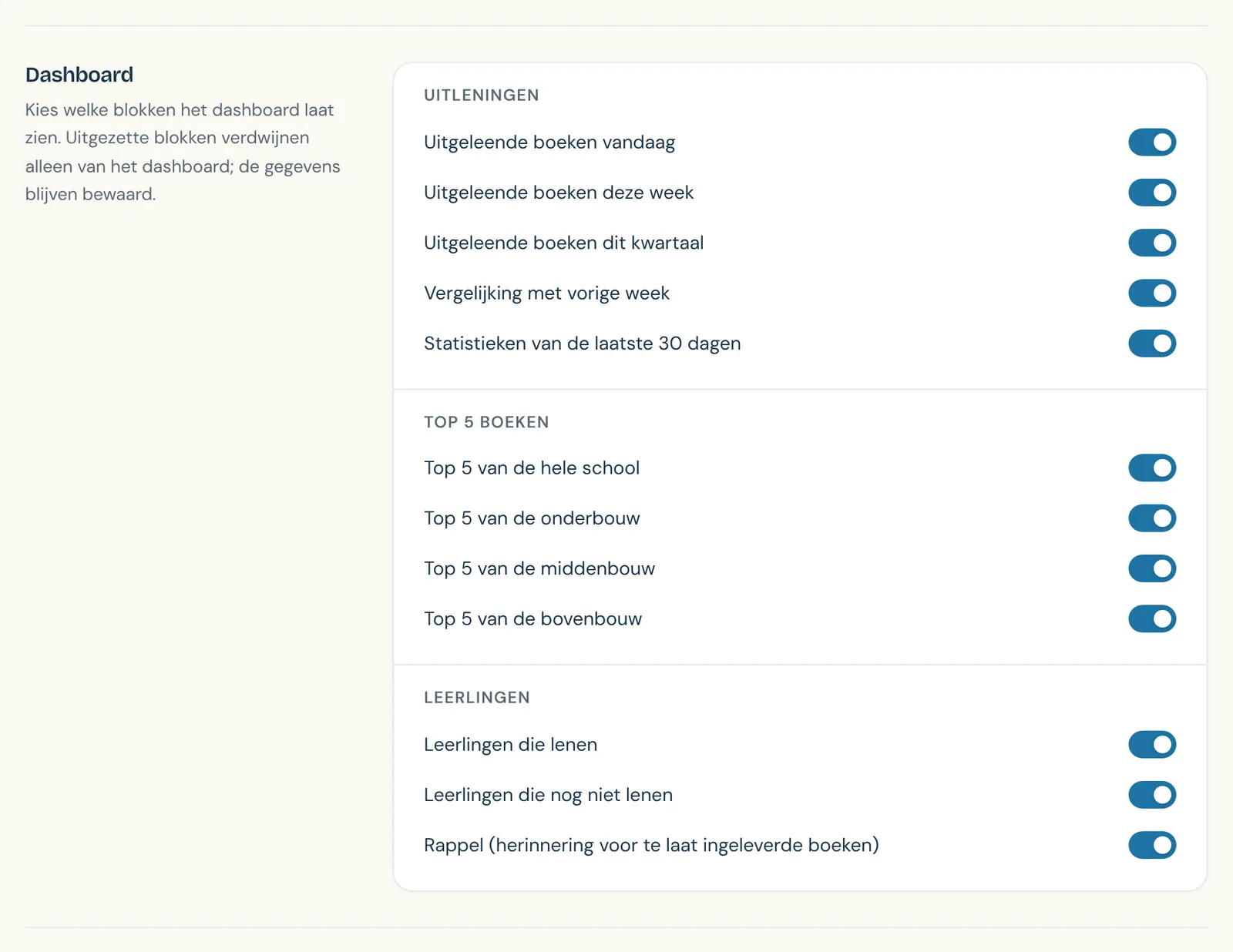Disable Leerlingen die lenen switch
This screenshot has width=1233, height=952.
[1152, 745]
